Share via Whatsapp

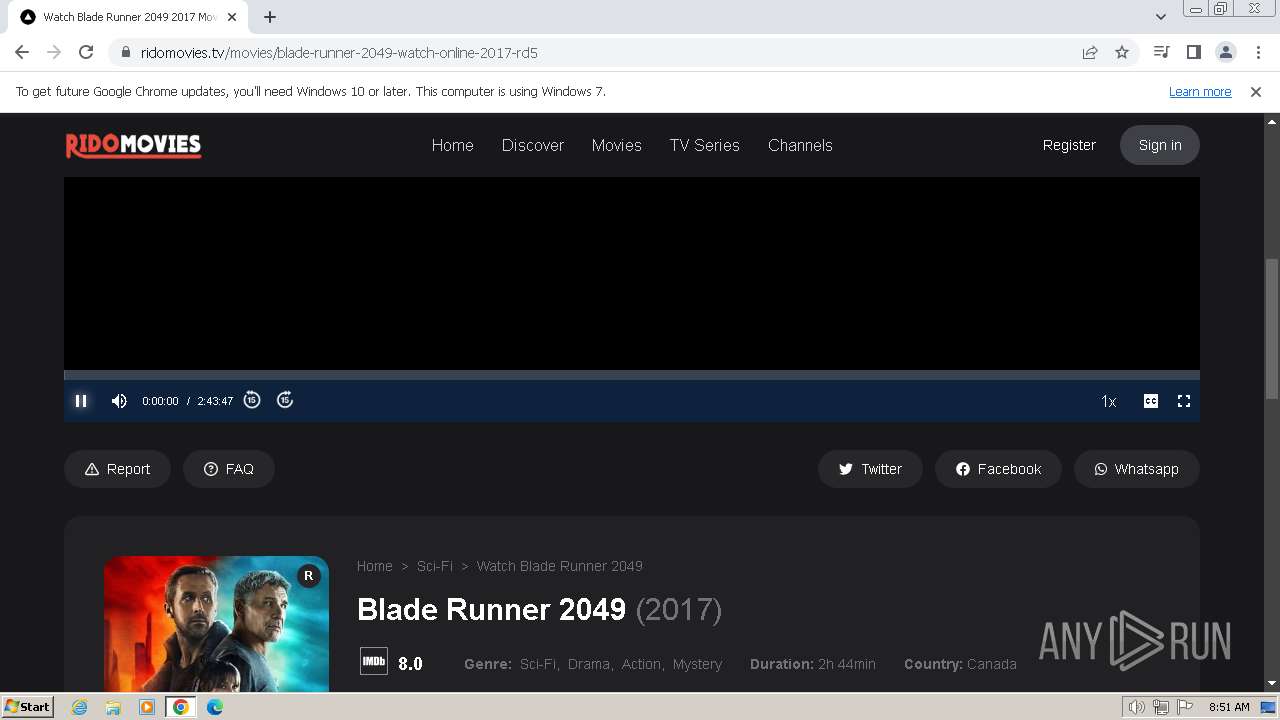click(1137, 469)
